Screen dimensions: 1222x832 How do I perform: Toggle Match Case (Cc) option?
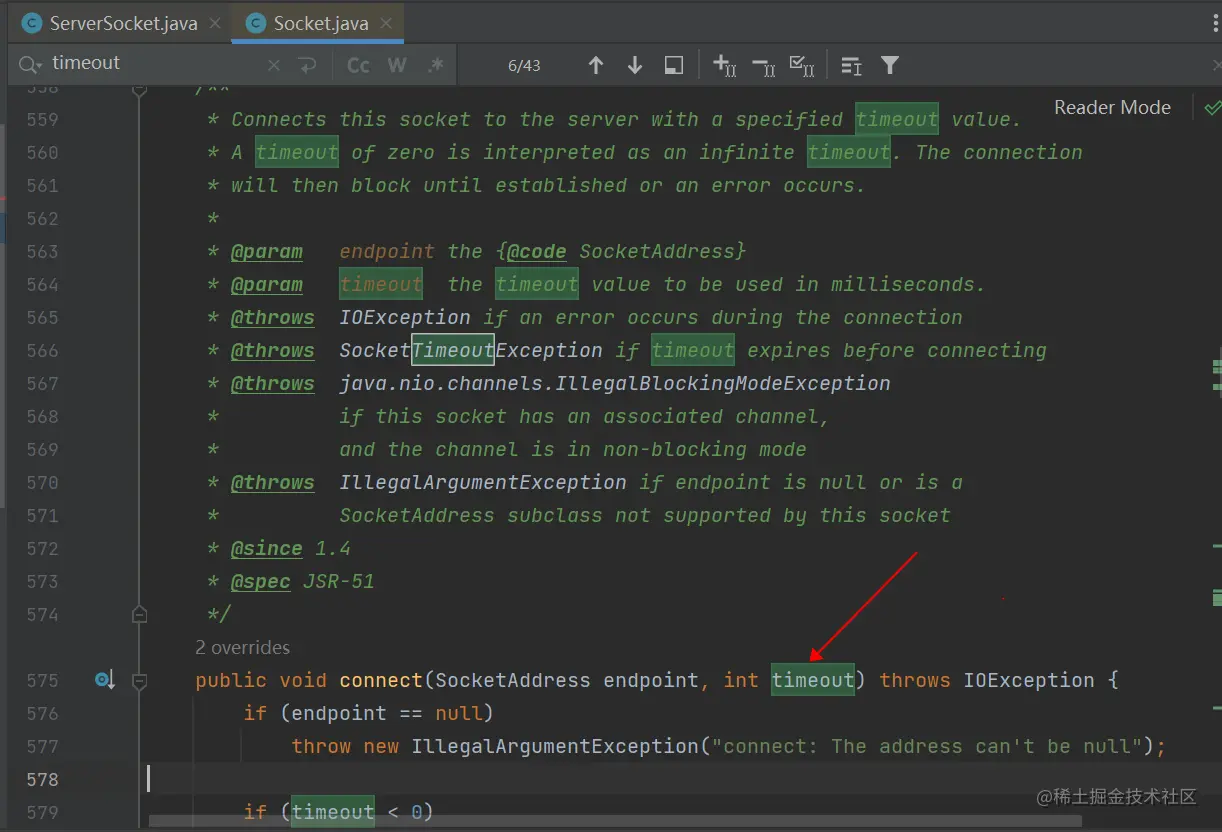tap(358, 65)
